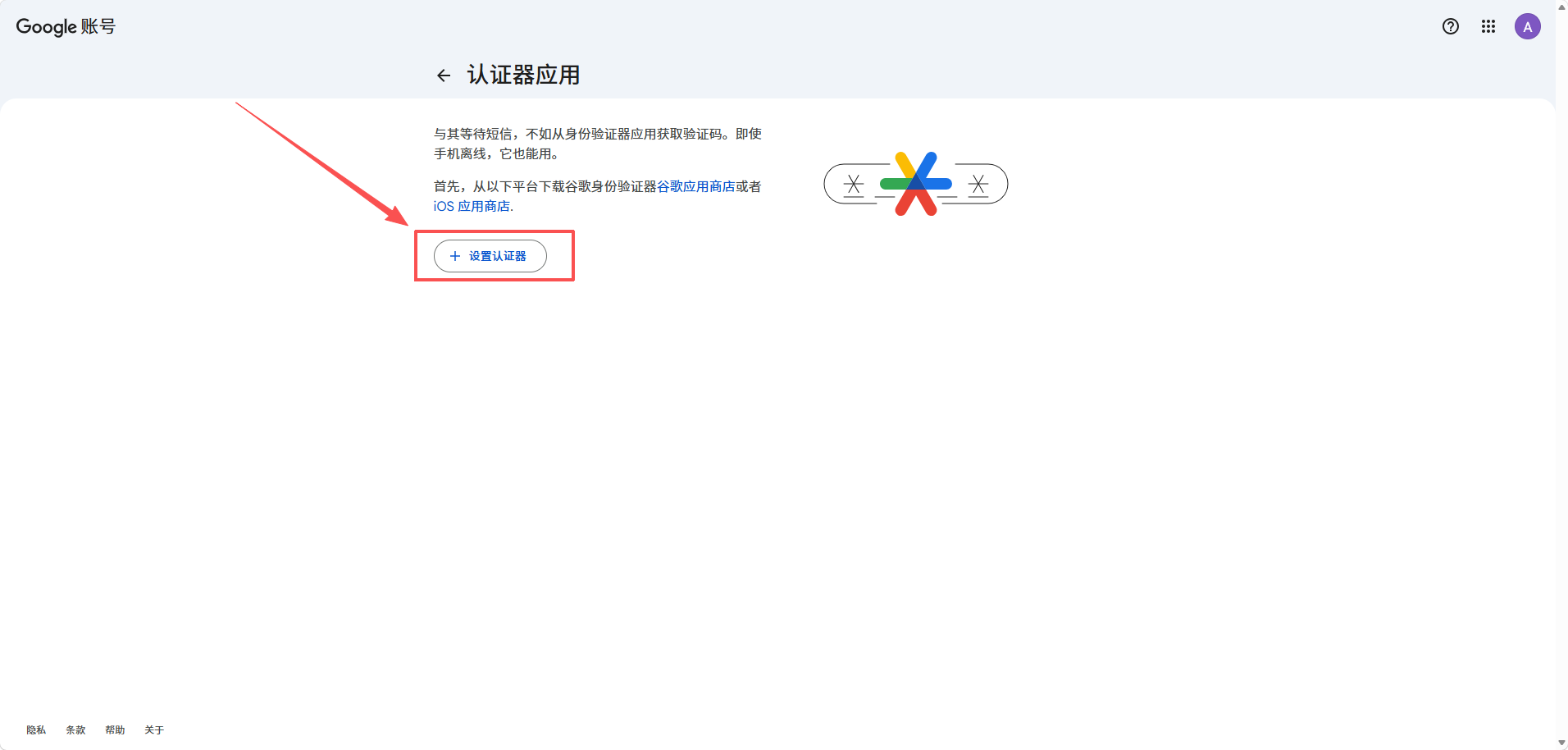Open the Google apps grid
Screen dimensions: 1568x750
tap(1488, 26)
